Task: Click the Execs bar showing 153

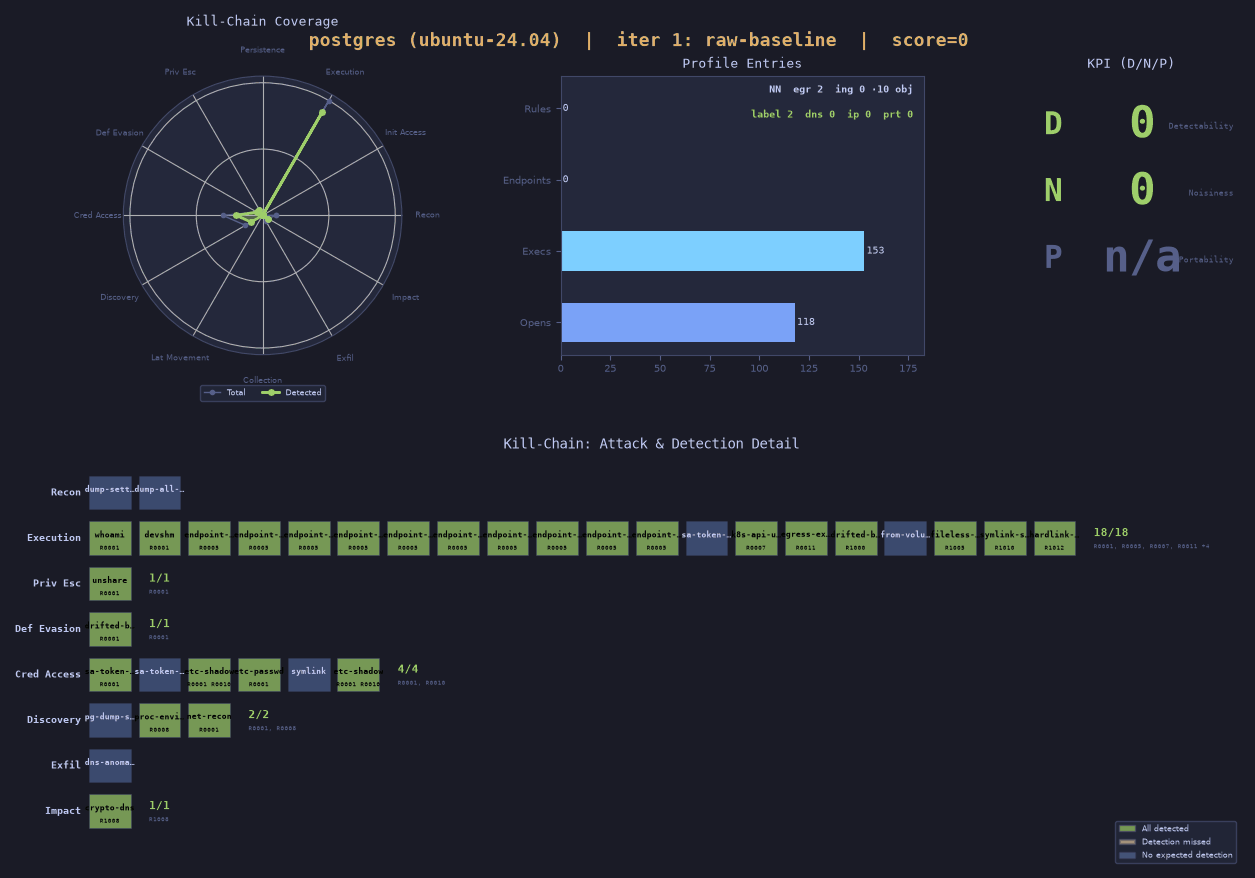Action: point(712,251)
